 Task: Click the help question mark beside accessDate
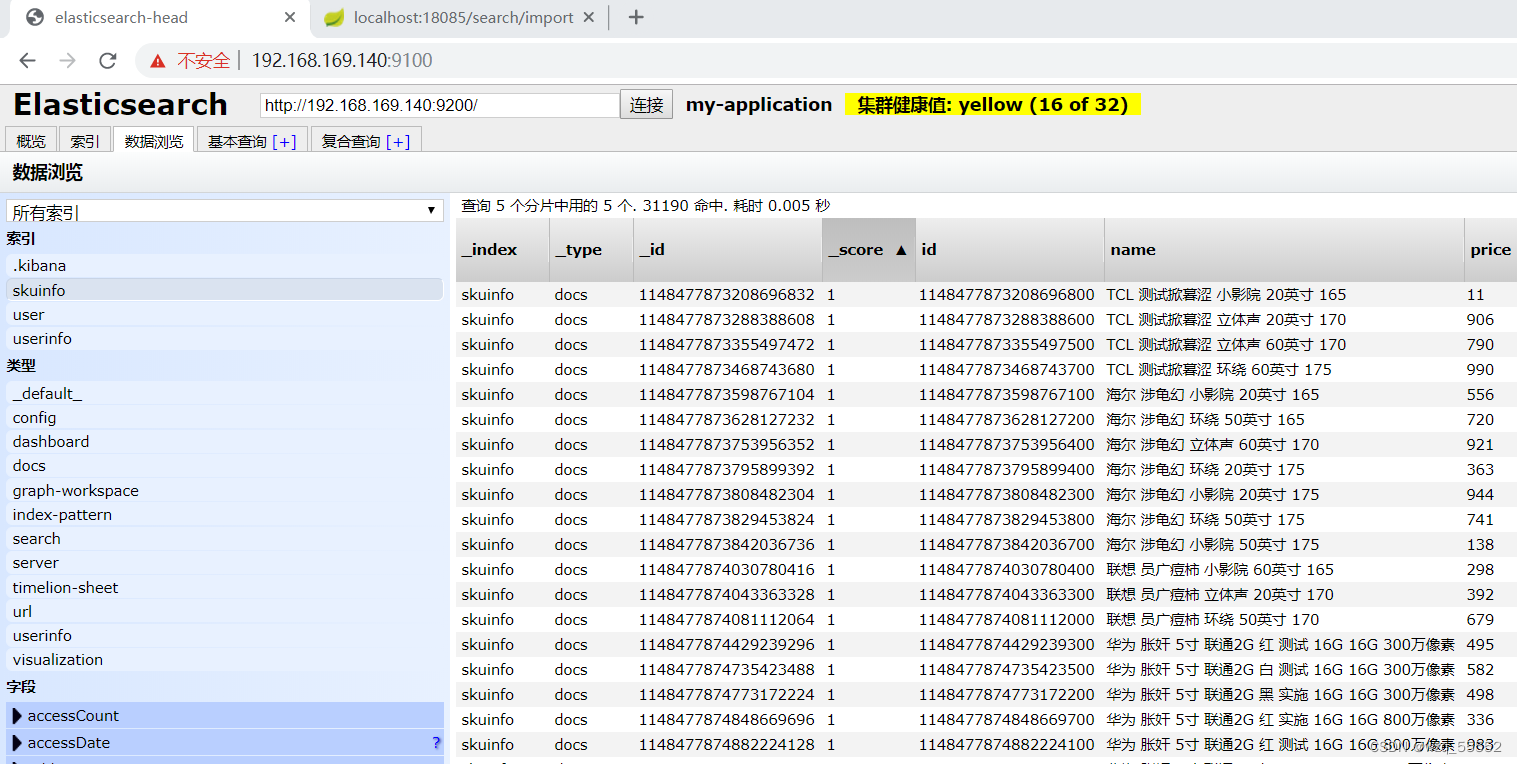(x=436, y=743)
